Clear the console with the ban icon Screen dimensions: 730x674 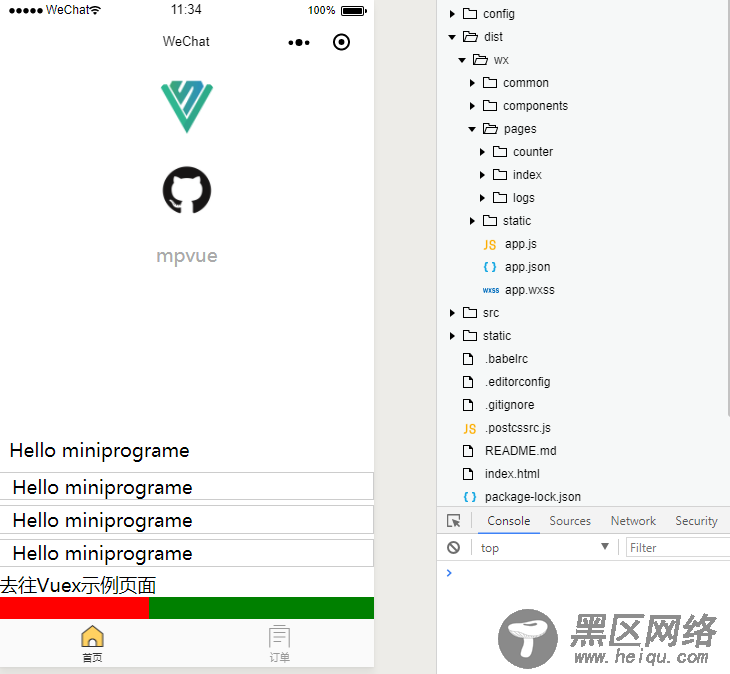click(x=453, y=547)
